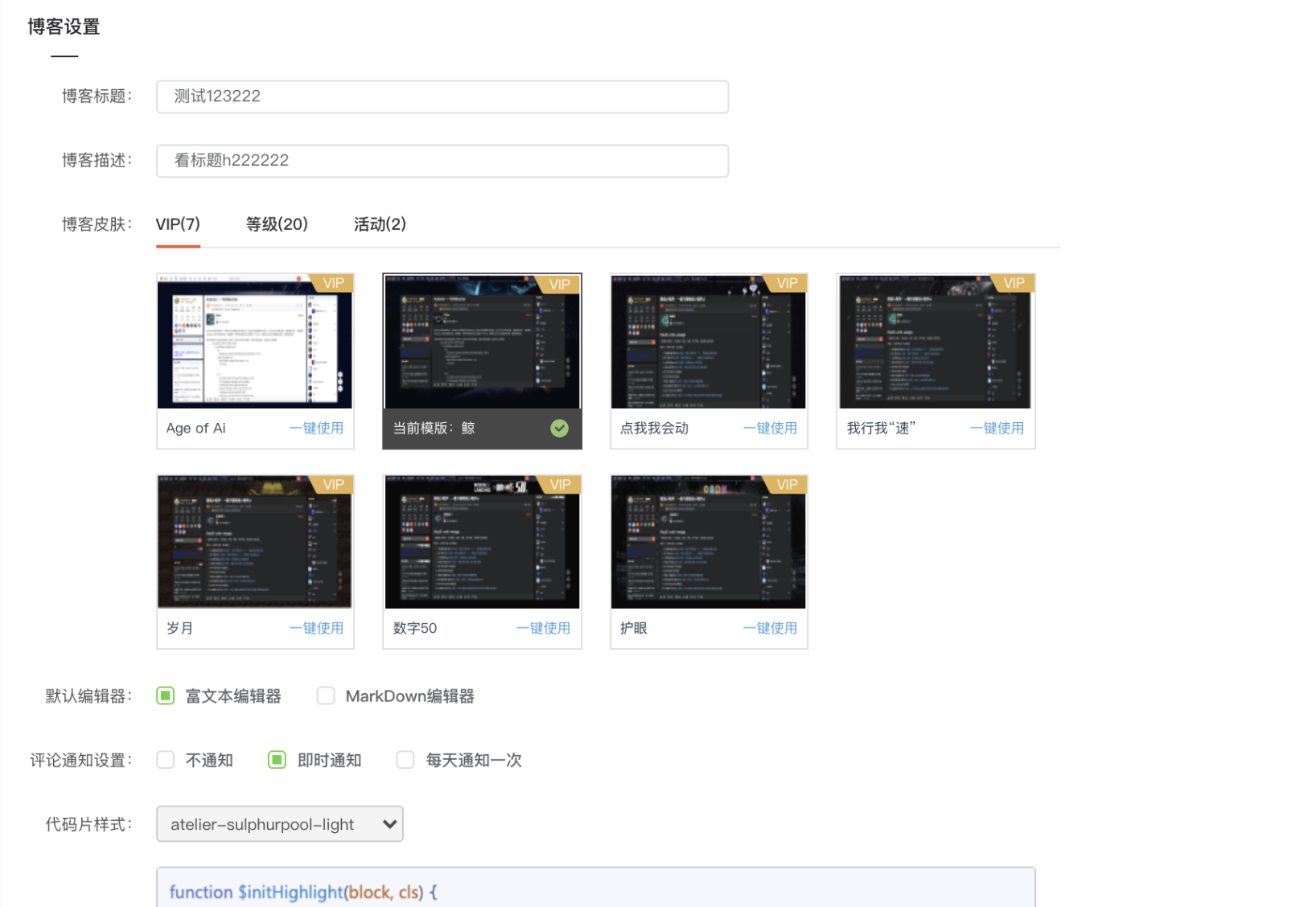The height and width of the screenshot is (907, 1316).
Task: Click the VIP badge on 护眼 skin
Action: click(787, 484)
